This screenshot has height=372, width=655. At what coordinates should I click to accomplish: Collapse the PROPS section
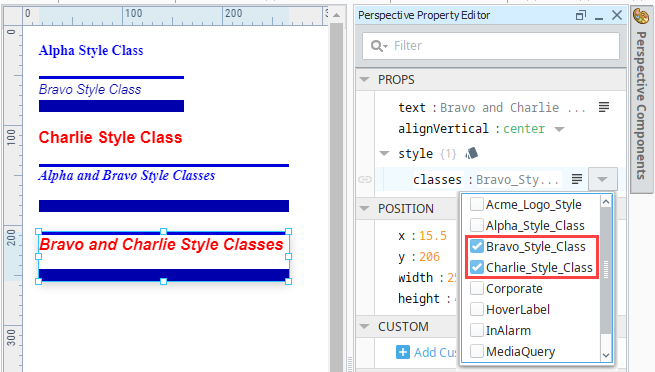pyautogui.click(x=365, y=79)
